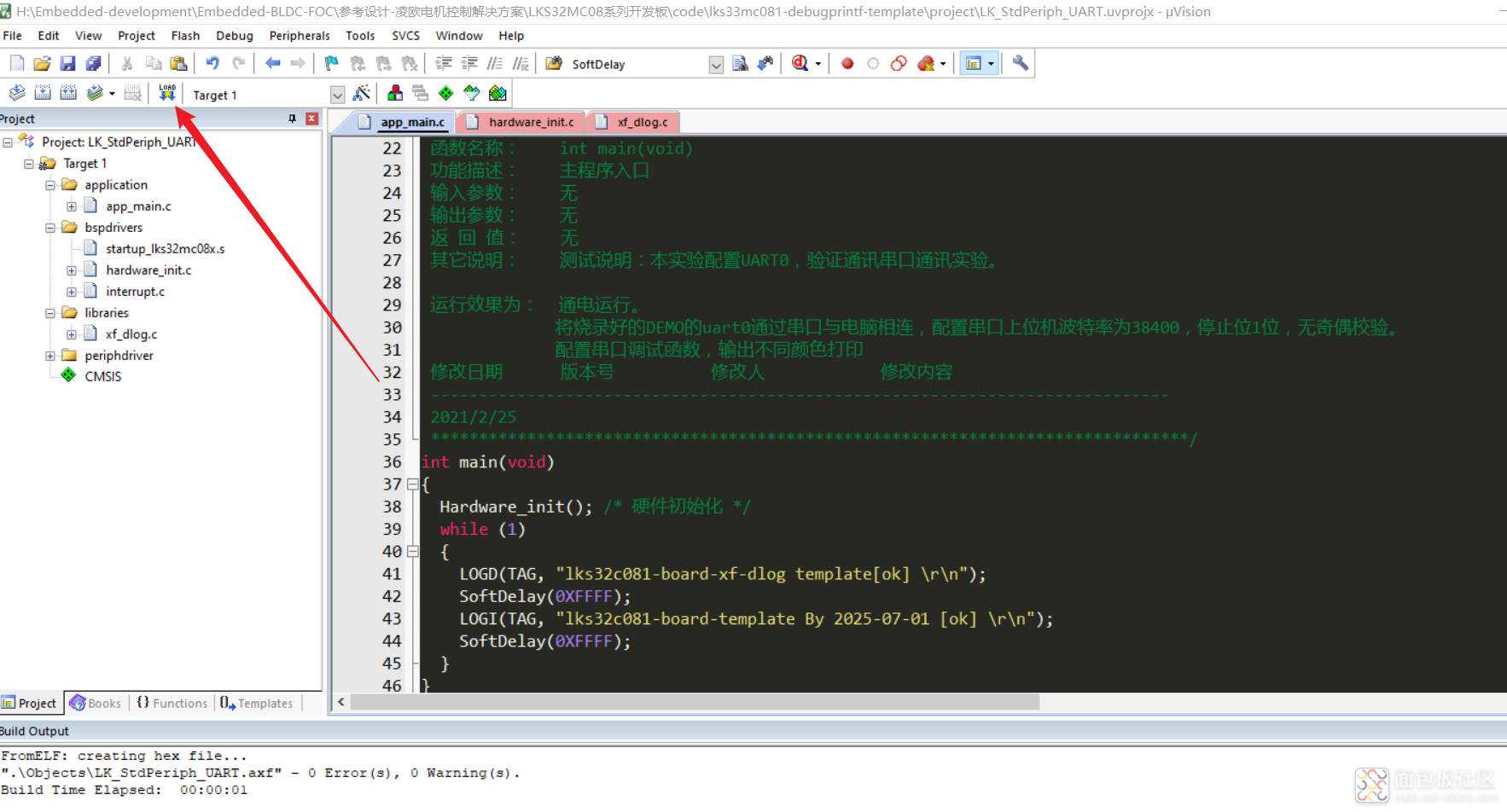This screenshot has height=812, width=1507.
Task: Toggle the project window layout icon
Action: (973, 63)
